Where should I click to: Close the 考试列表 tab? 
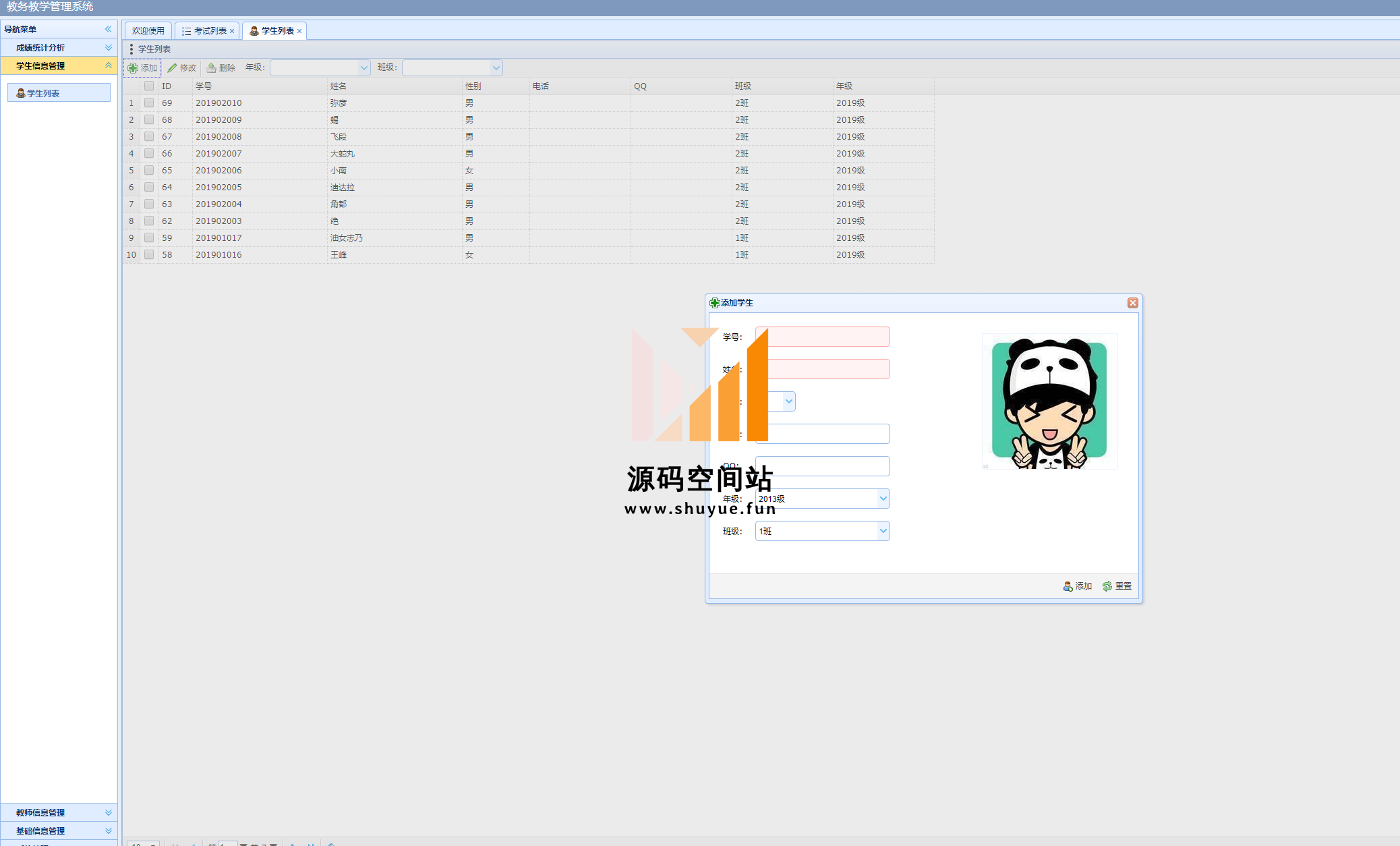coord(232,31)
